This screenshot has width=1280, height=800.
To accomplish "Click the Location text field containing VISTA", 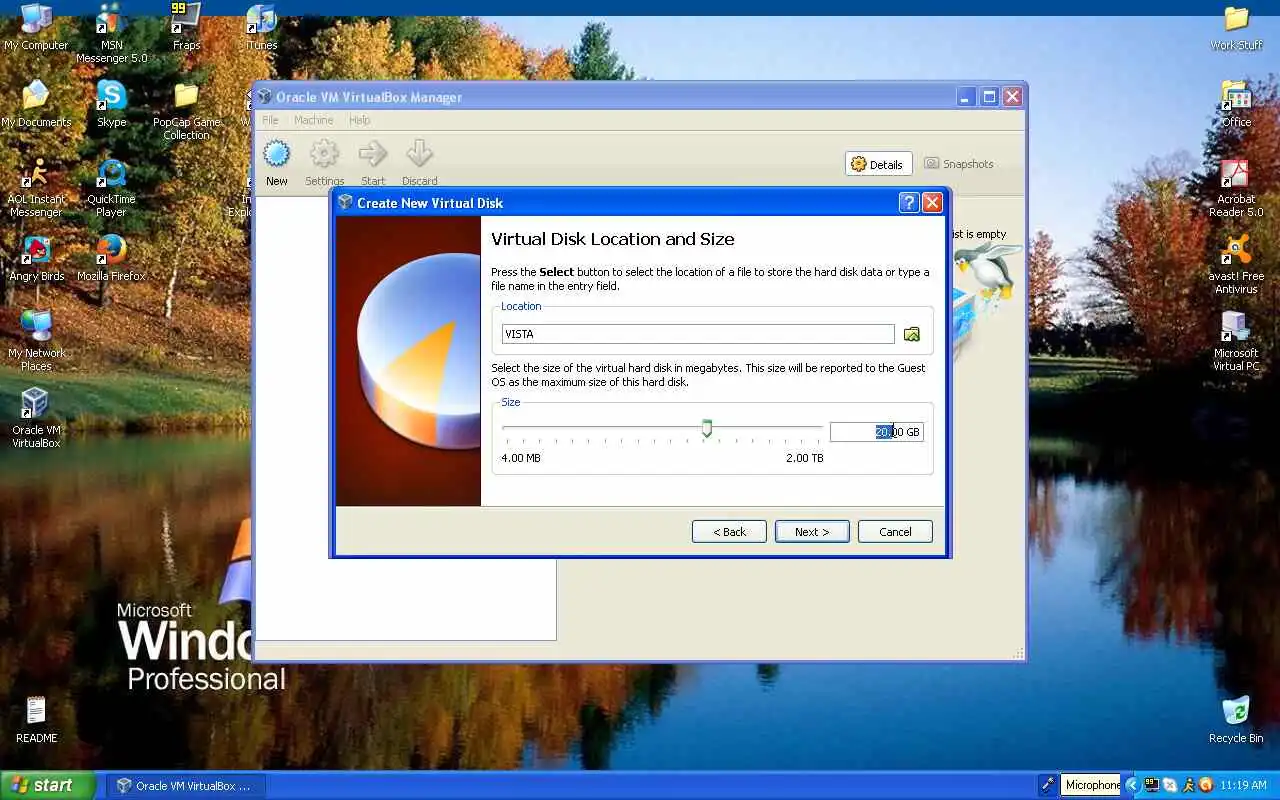I will pyautogui.click(x=698, y=334).
